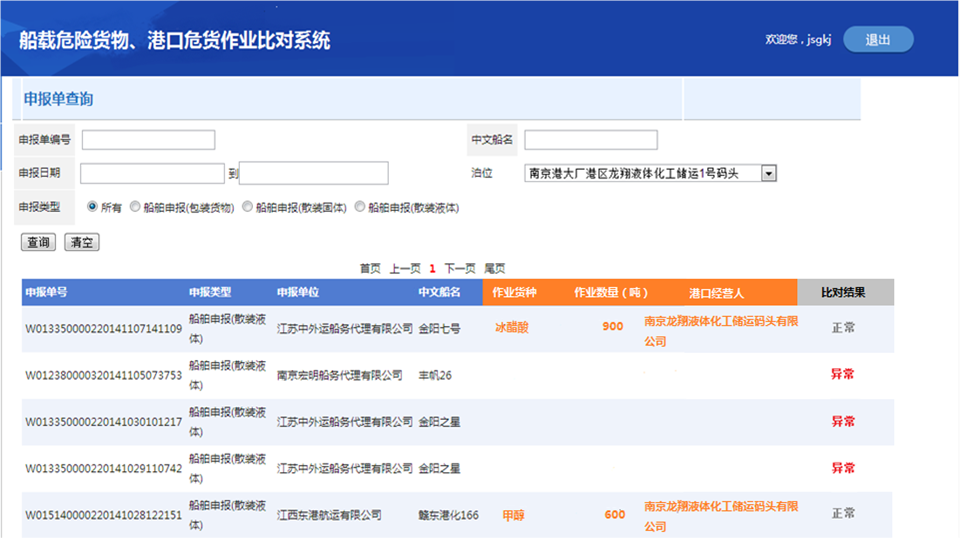Go to 下一页 next page

click(459, 268)
